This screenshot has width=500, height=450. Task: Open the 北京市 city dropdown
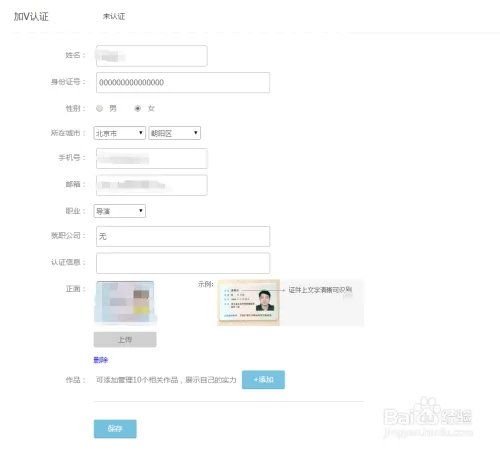[120, 133]
